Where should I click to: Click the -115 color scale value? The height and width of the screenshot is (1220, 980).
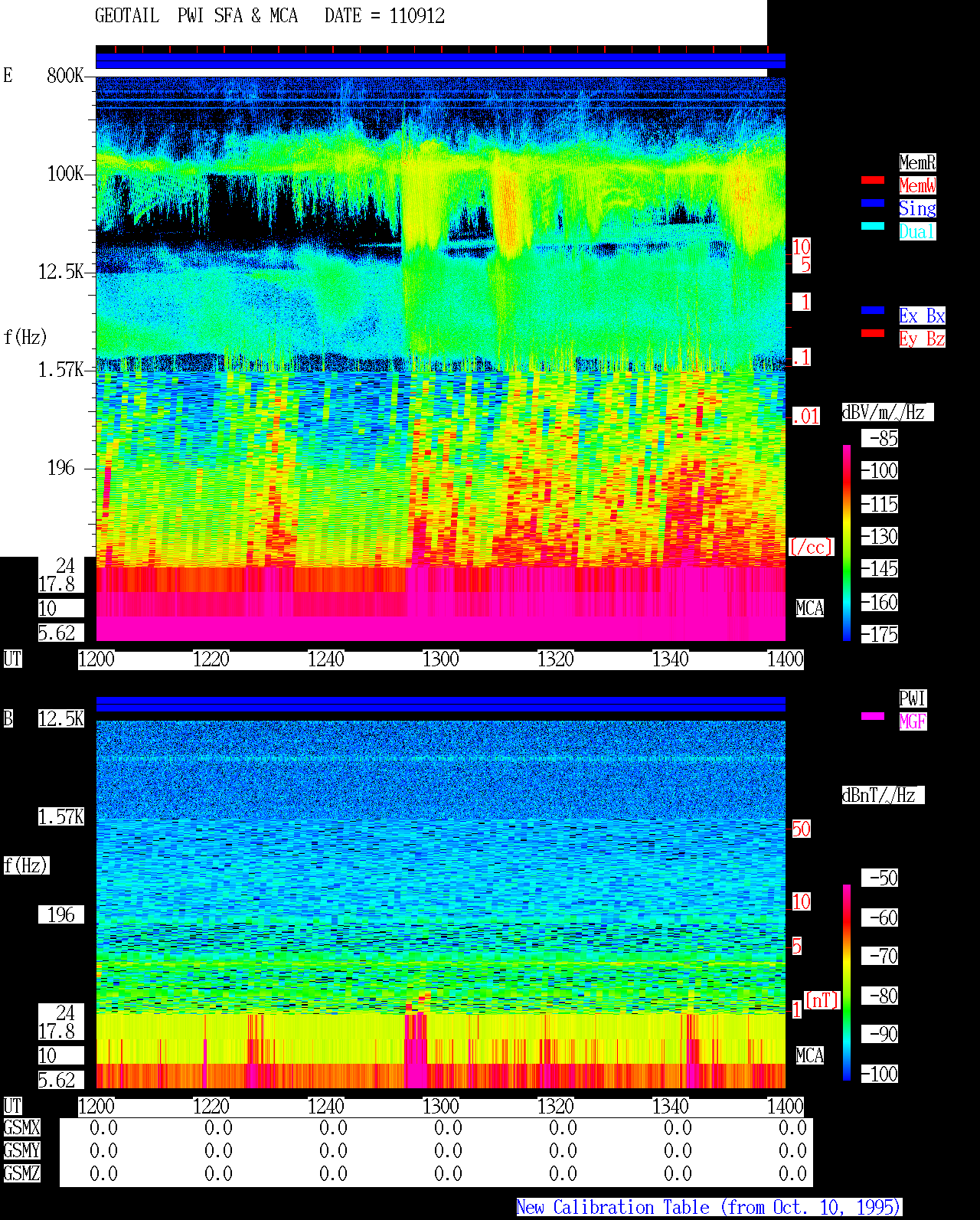click(x=880, y=504)
